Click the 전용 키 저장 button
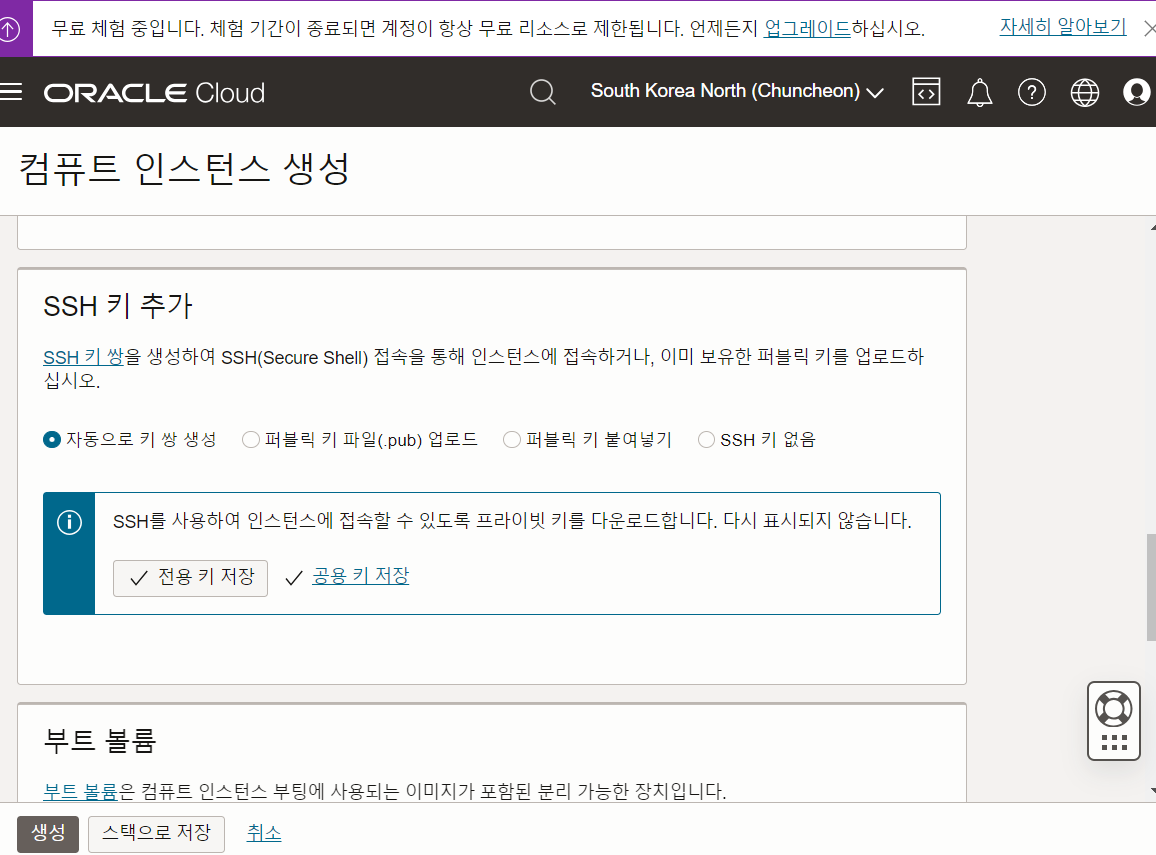This screenshot has height=855, width=1156. pyautogui.click(x=190, y=577)
